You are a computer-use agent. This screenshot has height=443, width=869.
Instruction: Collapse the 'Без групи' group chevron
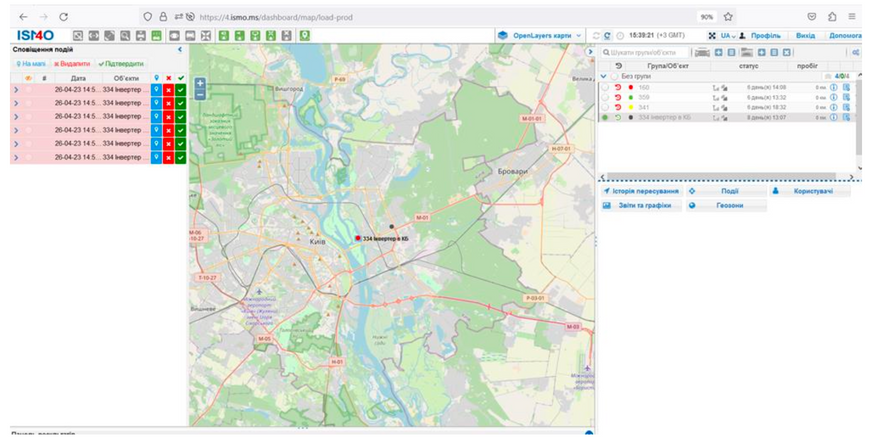click(x=604, y=76)
